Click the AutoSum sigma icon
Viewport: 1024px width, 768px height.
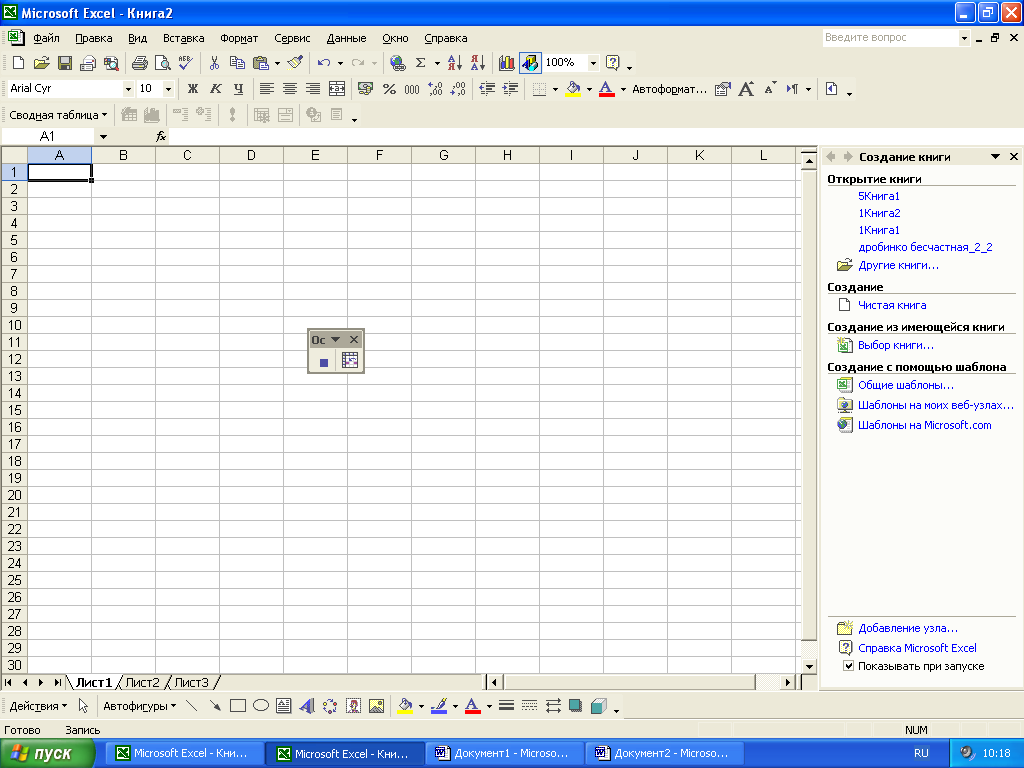pyautogui.click(x=421, y=63)
